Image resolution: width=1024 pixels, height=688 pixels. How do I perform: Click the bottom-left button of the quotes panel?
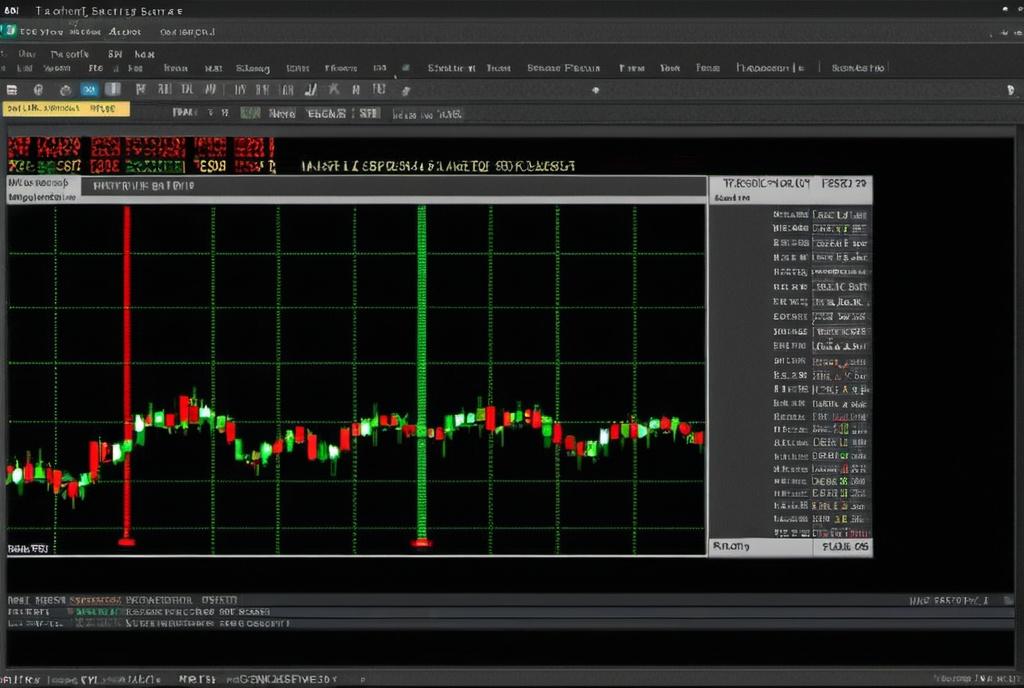(x=761, y=547)
